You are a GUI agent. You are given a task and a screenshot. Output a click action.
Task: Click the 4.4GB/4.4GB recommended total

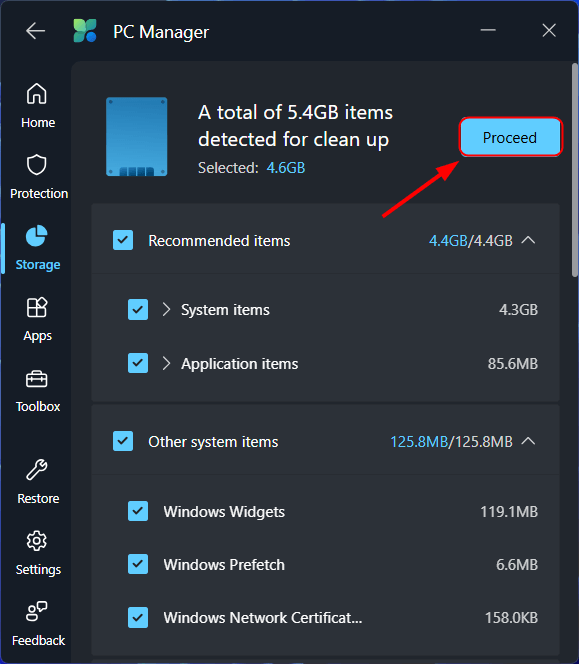[471, 241]
